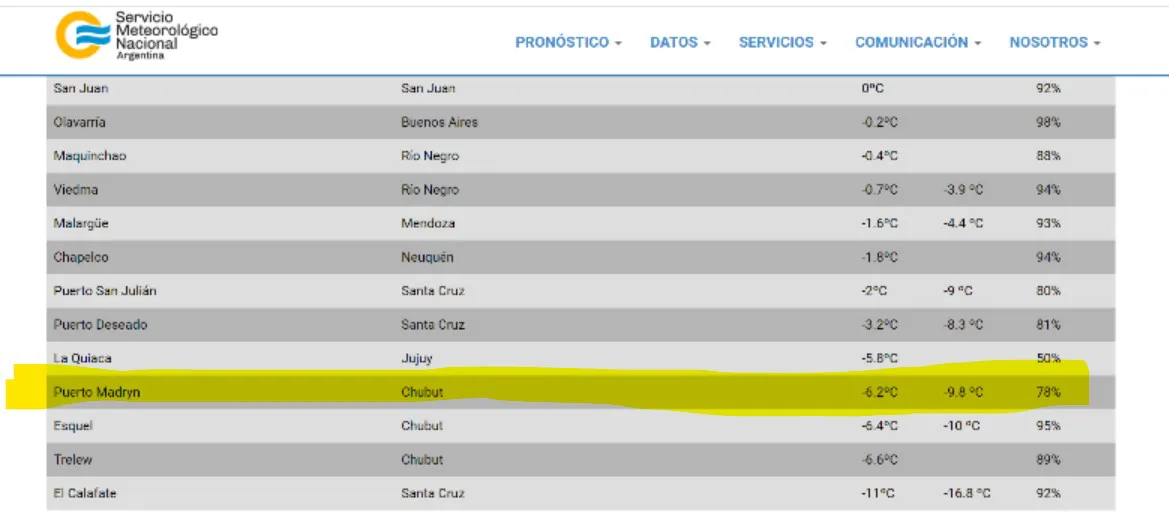Expand the SERVICIOS menu
Image resolution: width=1169 pixels, height=525 pixels.
point(782,43)
